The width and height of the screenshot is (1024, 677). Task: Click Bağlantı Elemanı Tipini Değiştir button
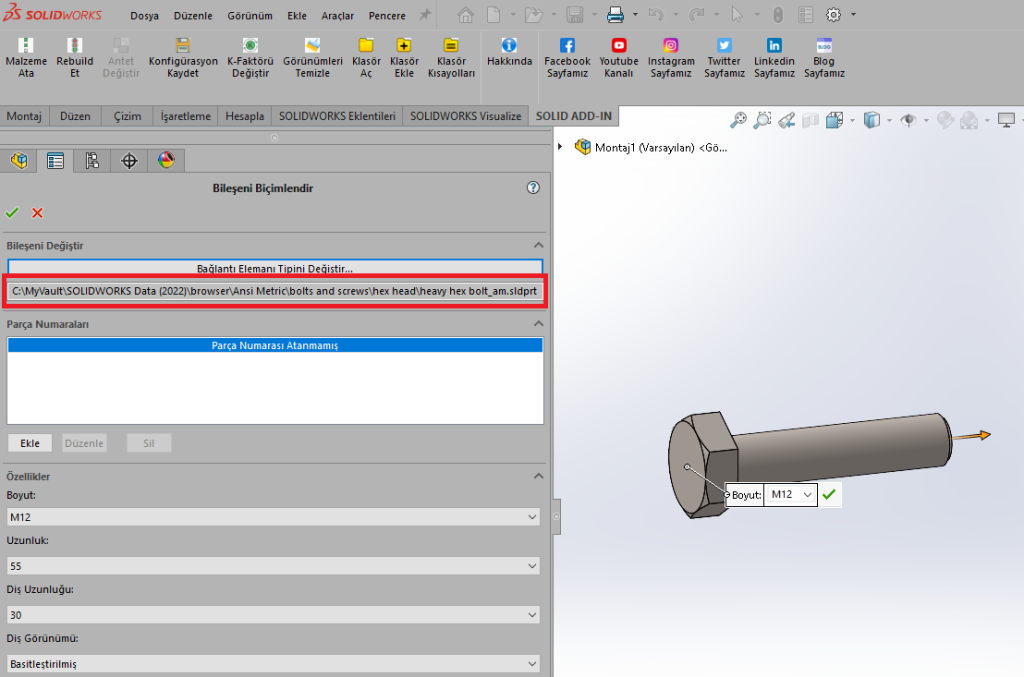tap(275, 268)
